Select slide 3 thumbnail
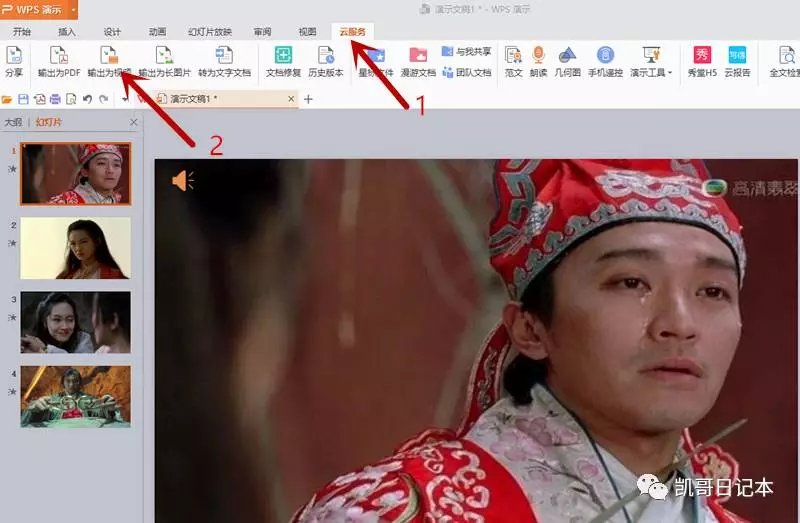 pyautogui.click(x=76, y=322)
